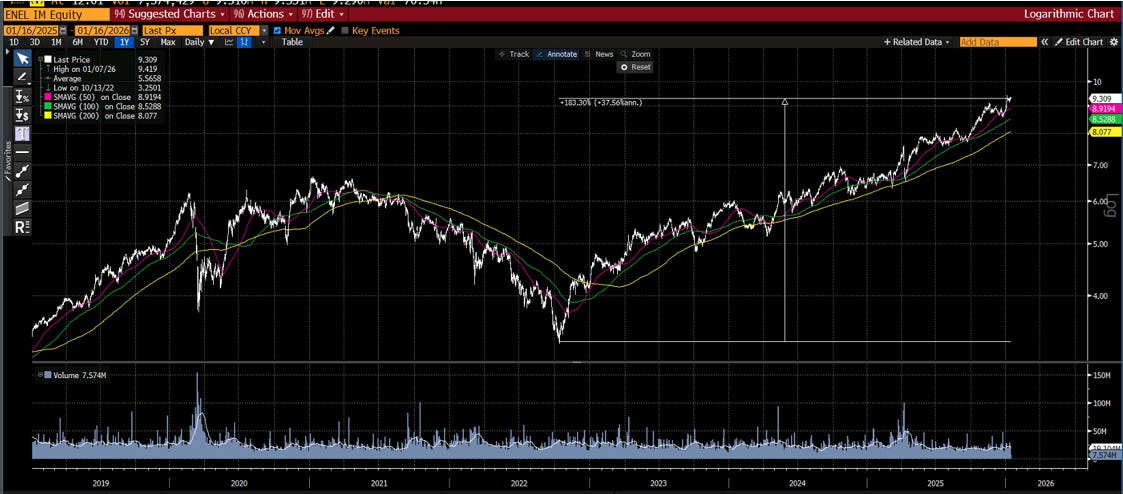Edit moving averages pencil icon
This screenshot has width=1123, height=494.
[x=331, y=31]
